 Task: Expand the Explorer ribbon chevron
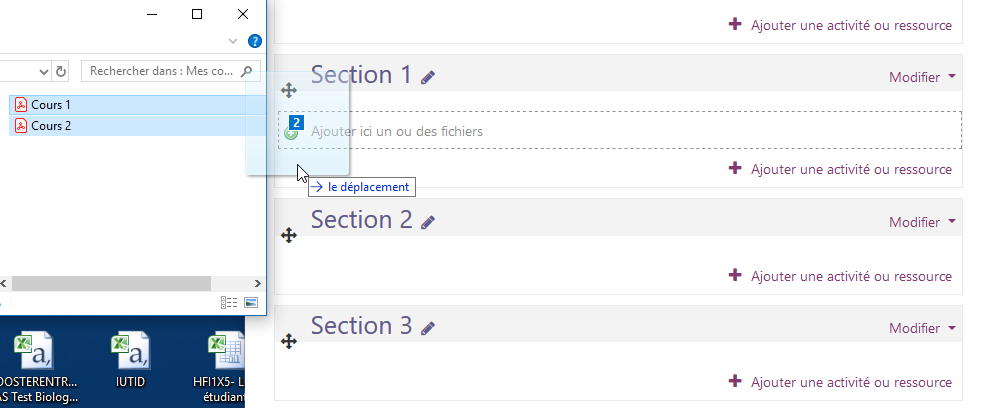233,41
